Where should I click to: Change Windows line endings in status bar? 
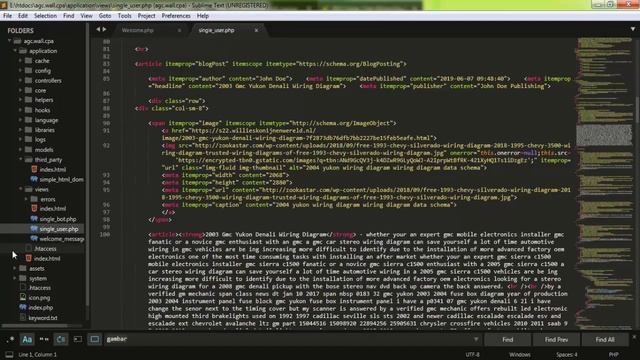click(520, 354)
